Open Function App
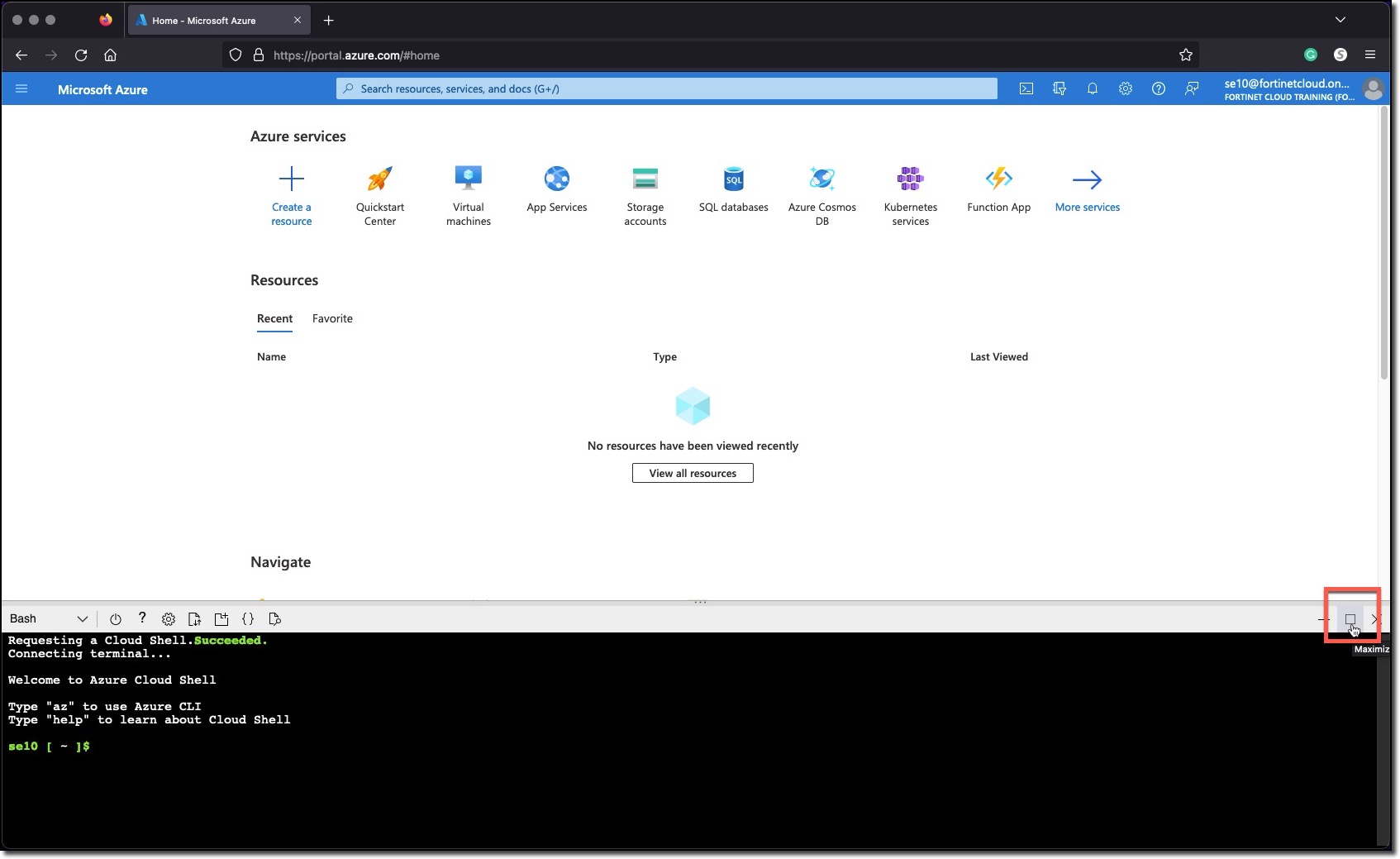This screenshot has height=859, width=1400. pyautogui.click(x=999, y=189)
